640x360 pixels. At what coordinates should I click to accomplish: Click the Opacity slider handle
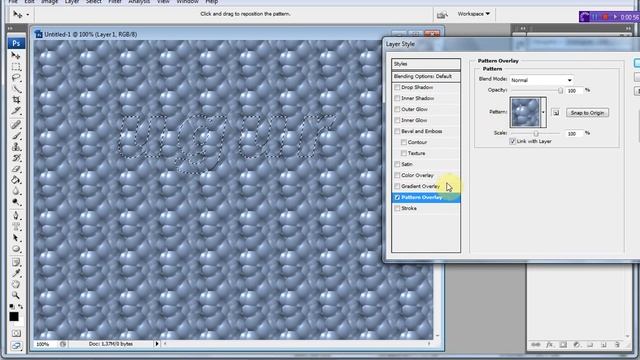click(x=560, y=91)
